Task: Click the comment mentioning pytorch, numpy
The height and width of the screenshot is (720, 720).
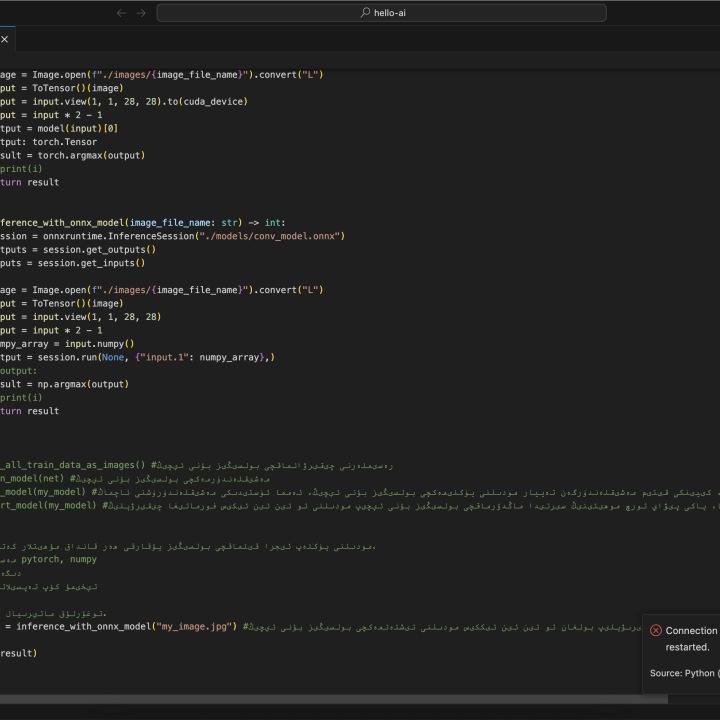Action: coord(60,561)
